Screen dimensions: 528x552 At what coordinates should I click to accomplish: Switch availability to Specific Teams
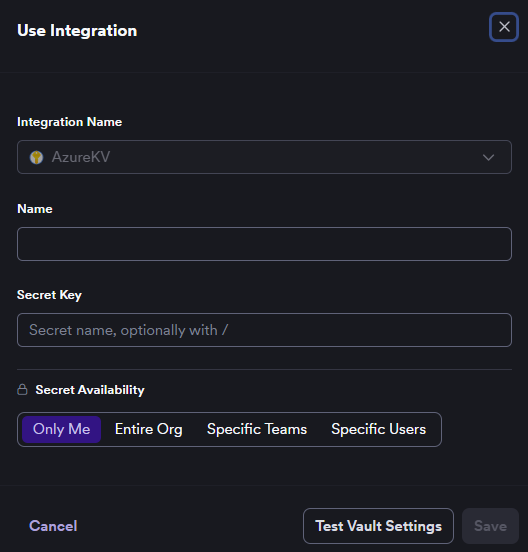(257, 429)
